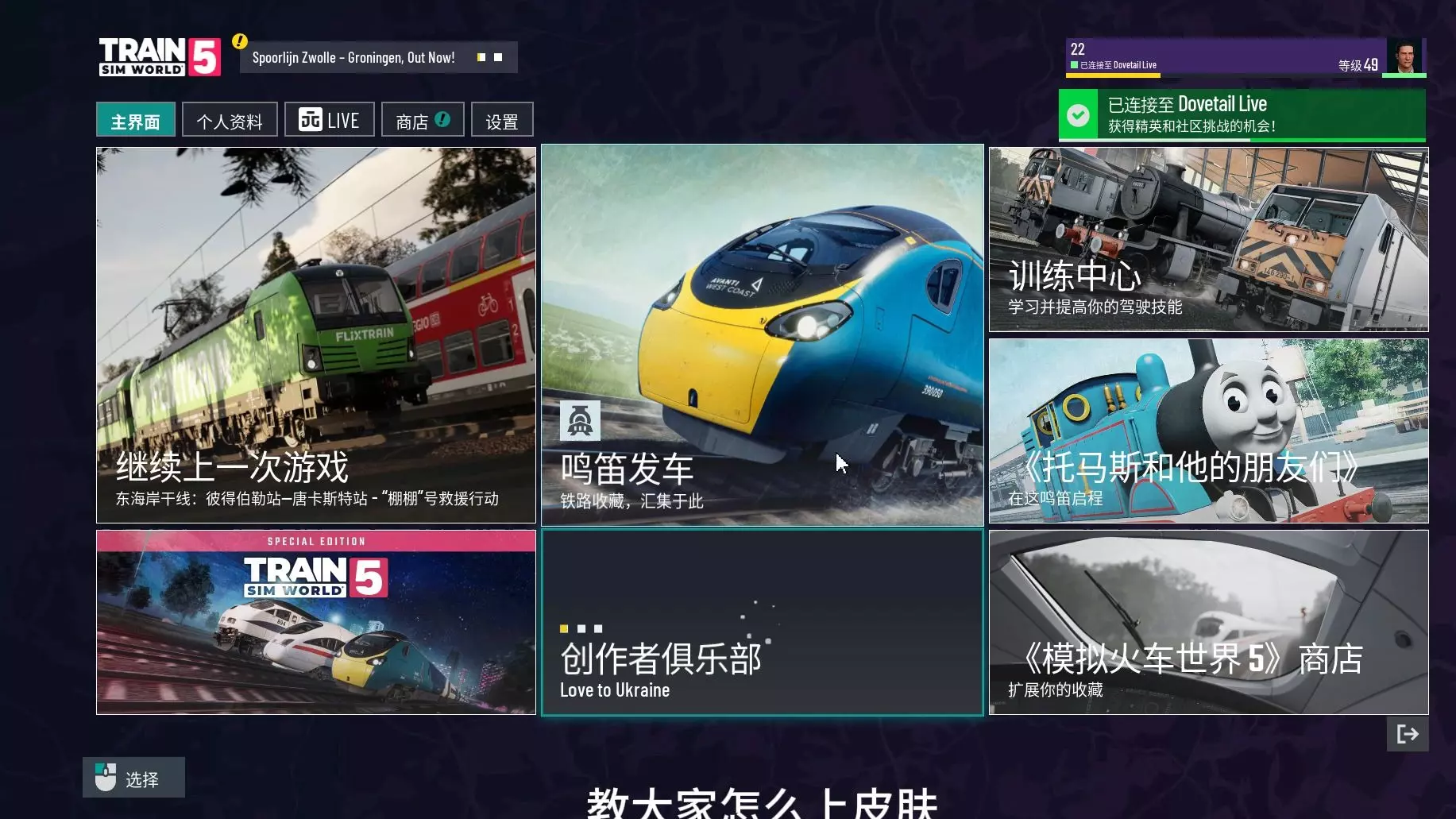Open the yellow exclamation notification badge
1456x819 pixels.
point(239,41)
